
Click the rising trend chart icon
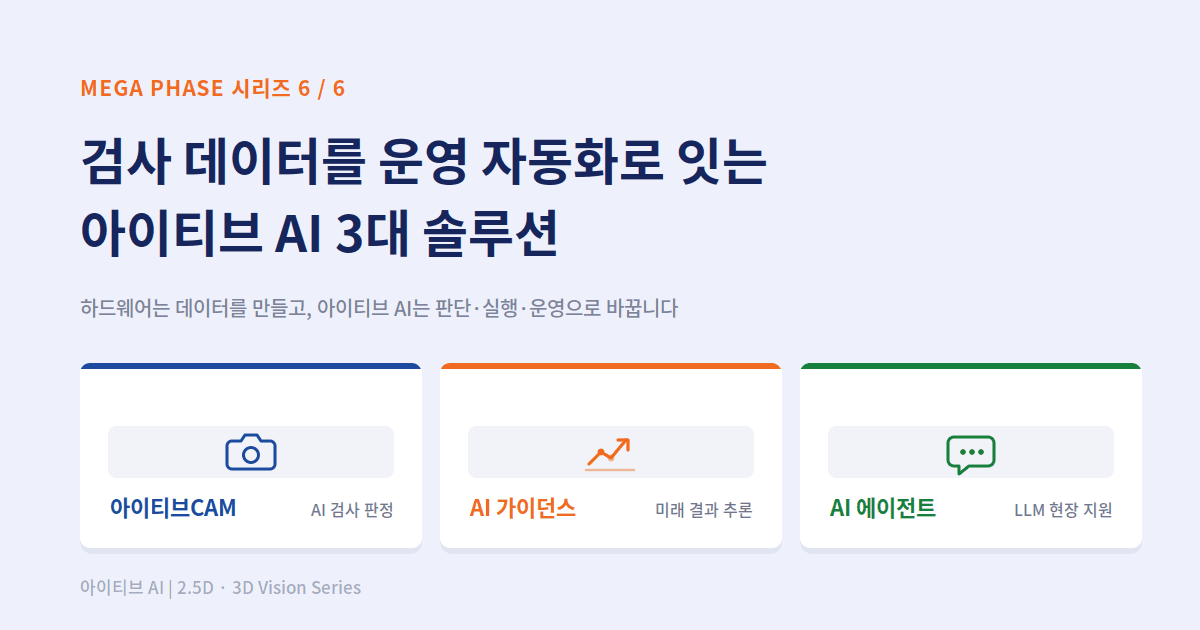[x=610, y=453]
